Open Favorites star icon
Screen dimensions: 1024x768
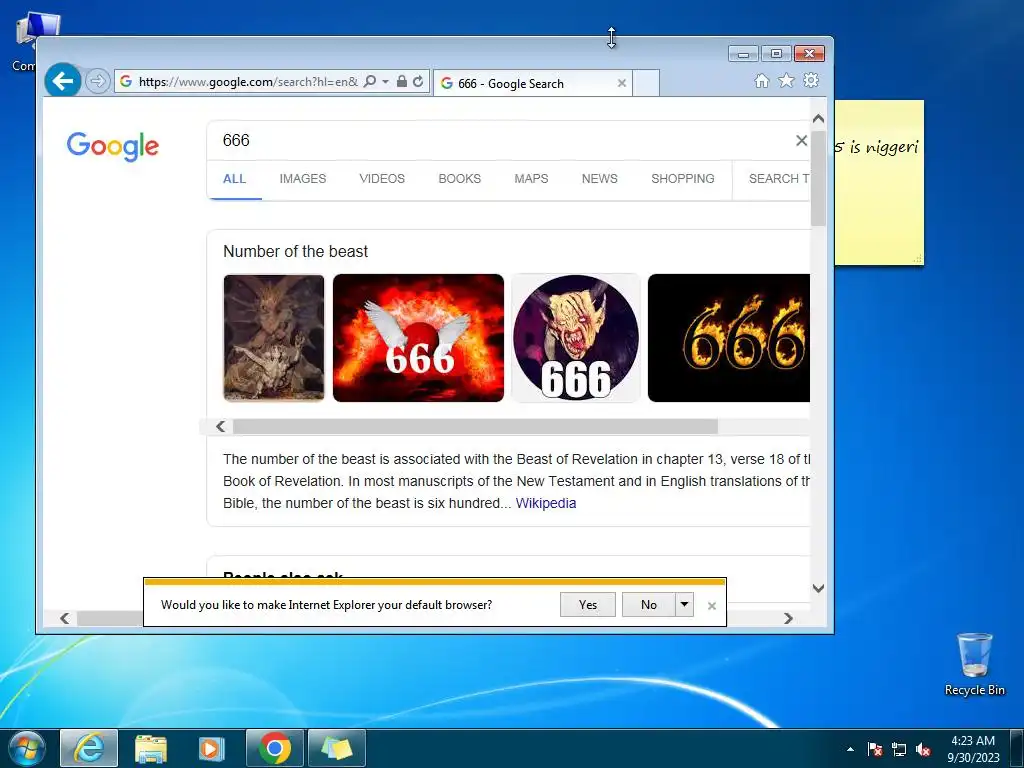786,80
